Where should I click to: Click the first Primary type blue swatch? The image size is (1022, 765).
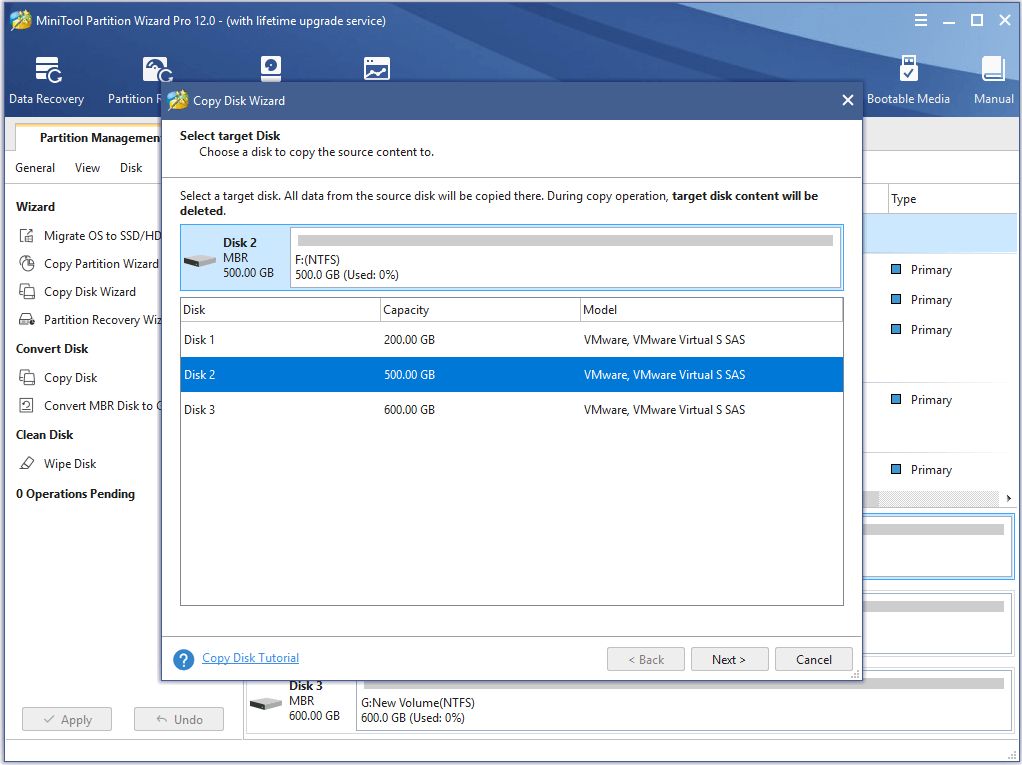coord(896,269)
